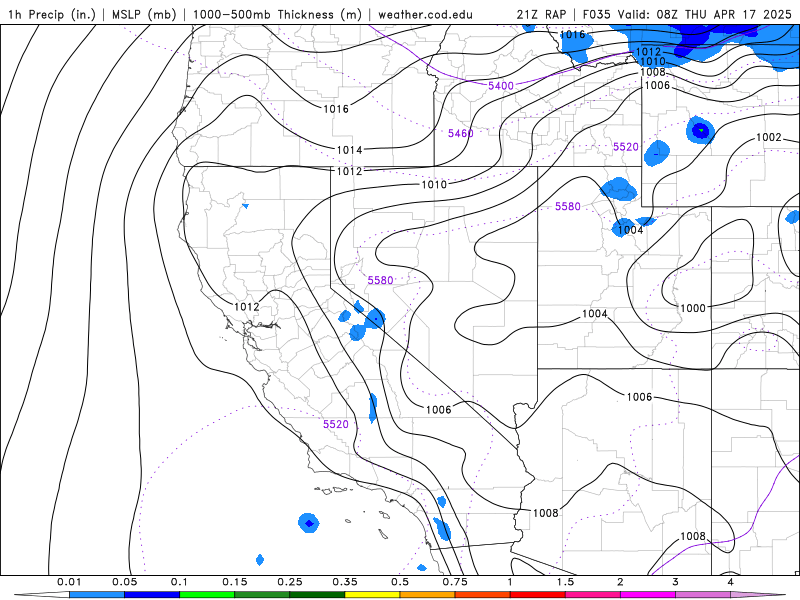Select the medium green 0.15–0.25 legend swatch
The width and height of the screenshot is (800, 600).
262,595
